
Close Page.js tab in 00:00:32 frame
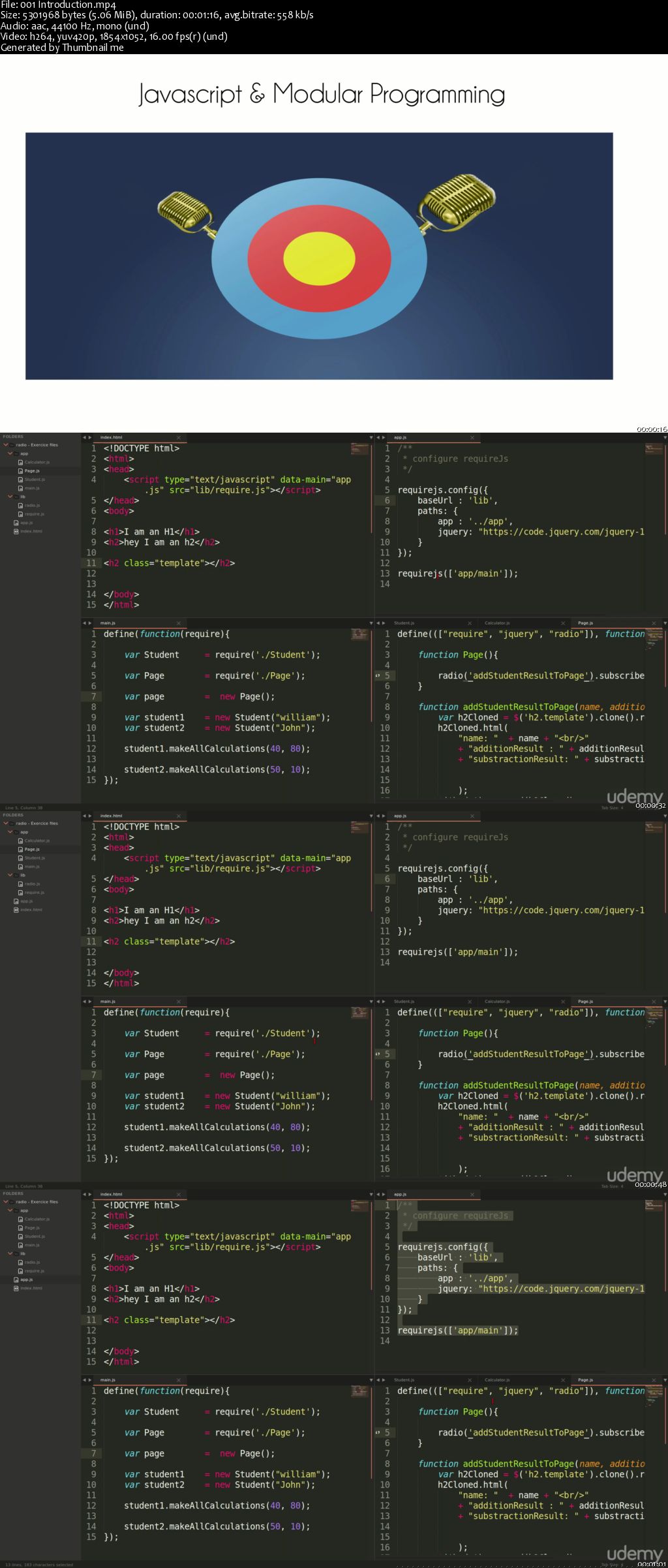654,624
